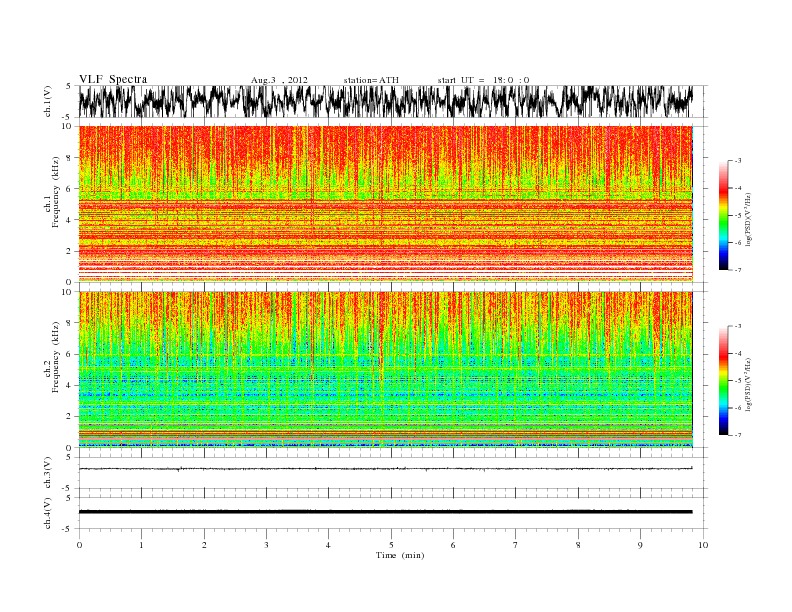The image size is (792, 612).
Task: Click the "station=ATH" header label
Action: click(371, 80)
